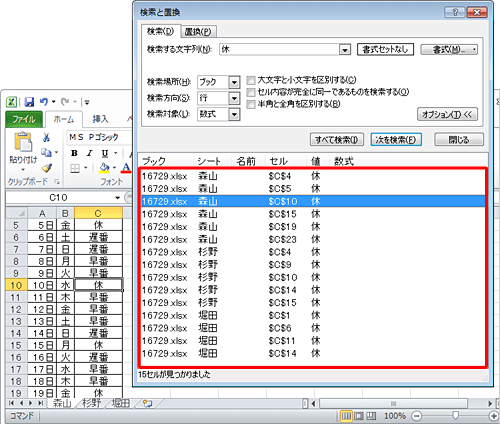Click 閉じる button in dialog
The height and width of the screenshot is (424, 500).
459,140
